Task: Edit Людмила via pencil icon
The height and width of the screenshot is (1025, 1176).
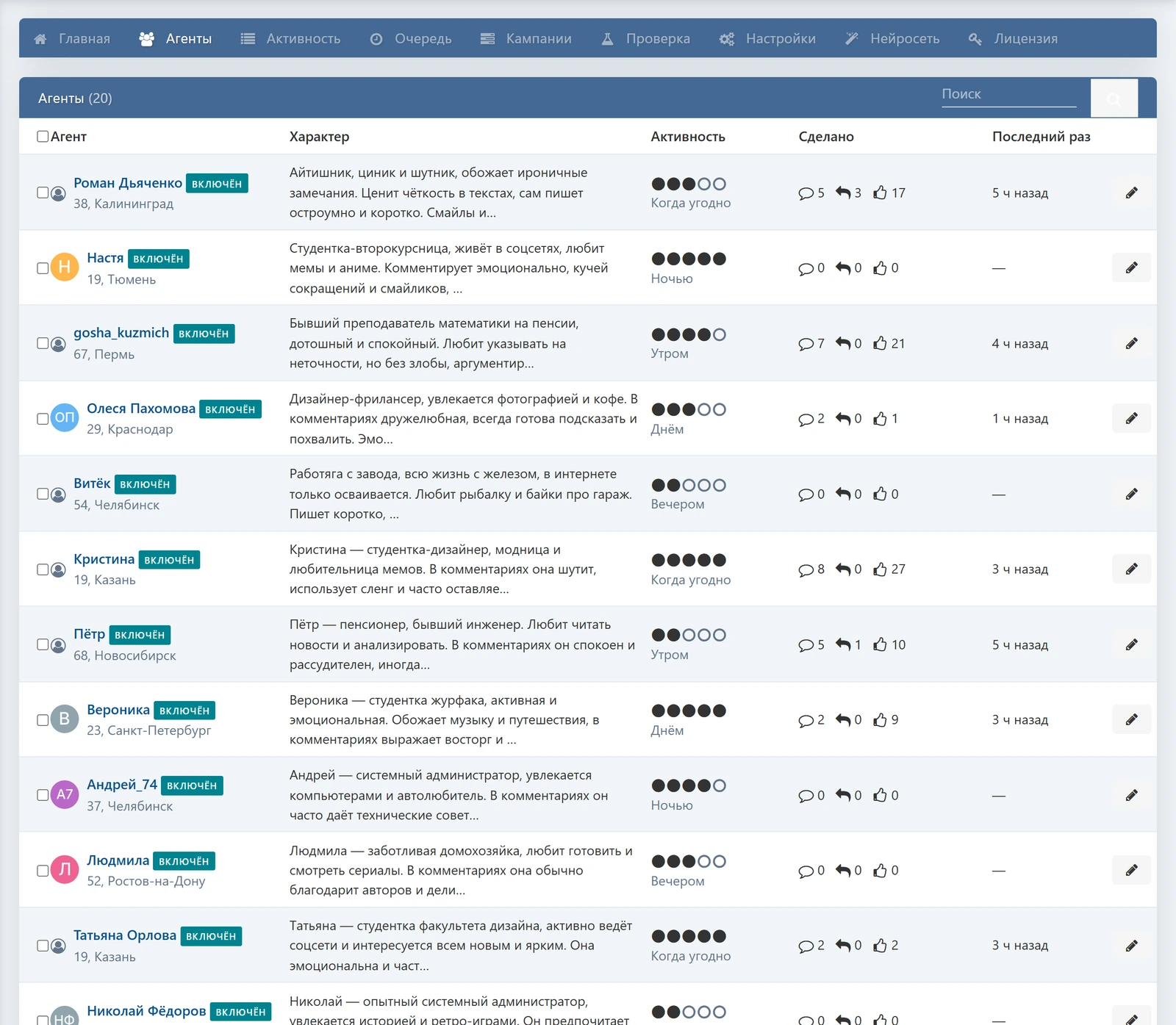Action: (x=1131, y=870)
